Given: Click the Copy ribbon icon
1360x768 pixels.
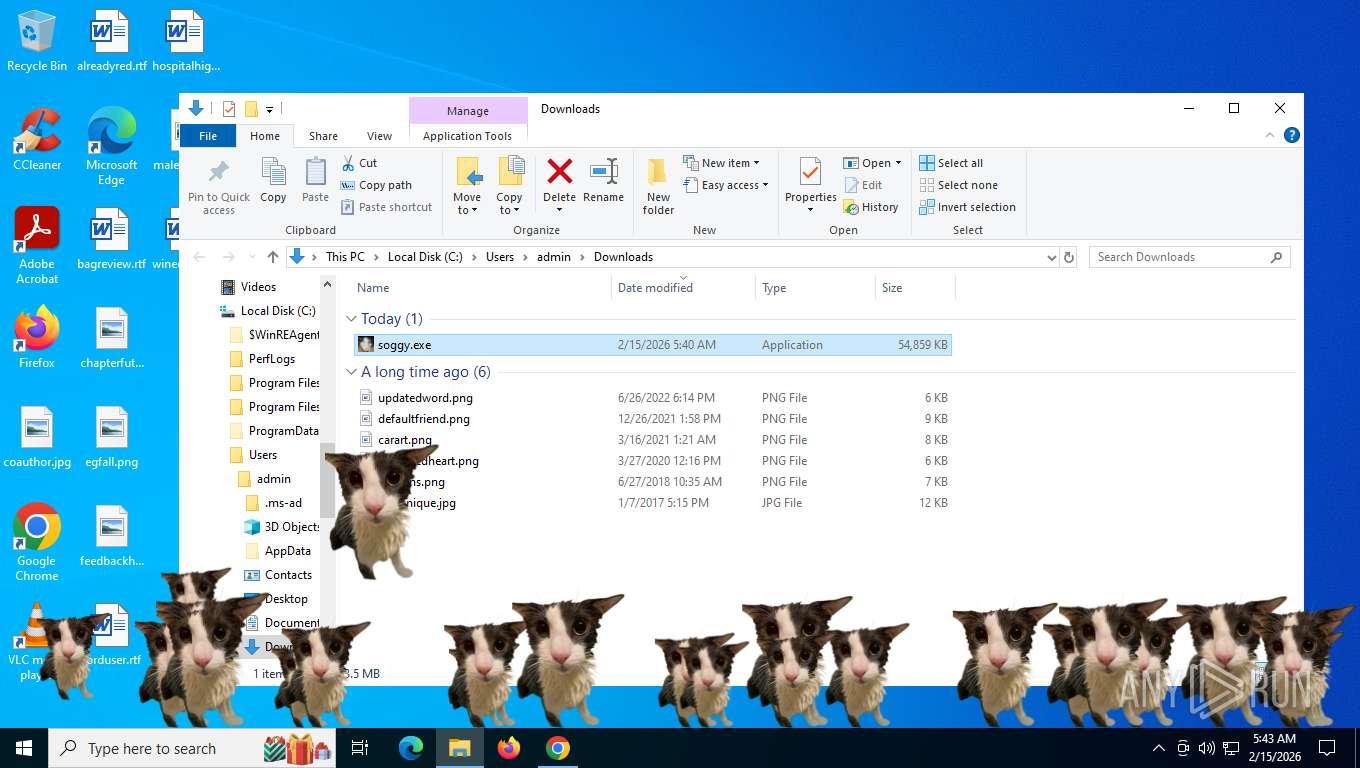Looking at the screenshot, I should click(x=273, y=172).
